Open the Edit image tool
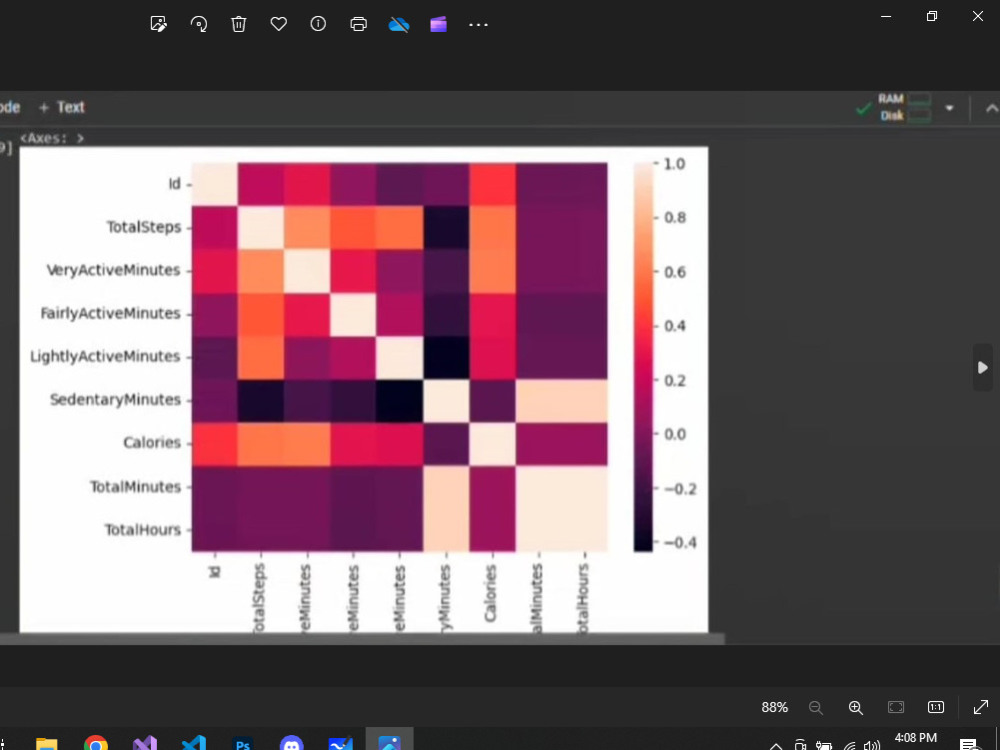1000x750 pixels. pos(158,24)
